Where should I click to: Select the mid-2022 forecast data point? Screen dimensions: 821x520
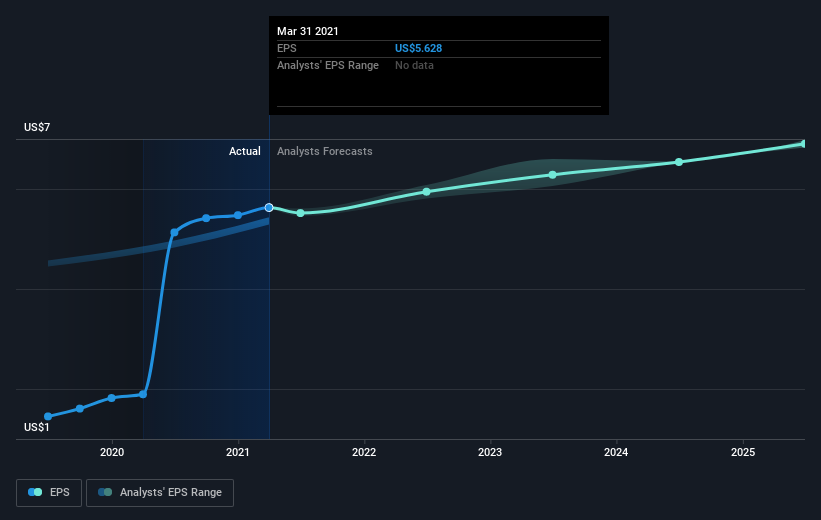(426, 191)
